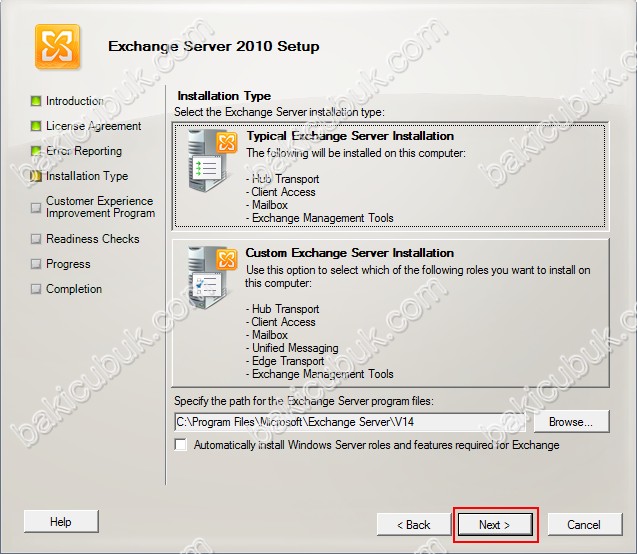Click the green License Agreement step indicator

[x=36, y=126]
